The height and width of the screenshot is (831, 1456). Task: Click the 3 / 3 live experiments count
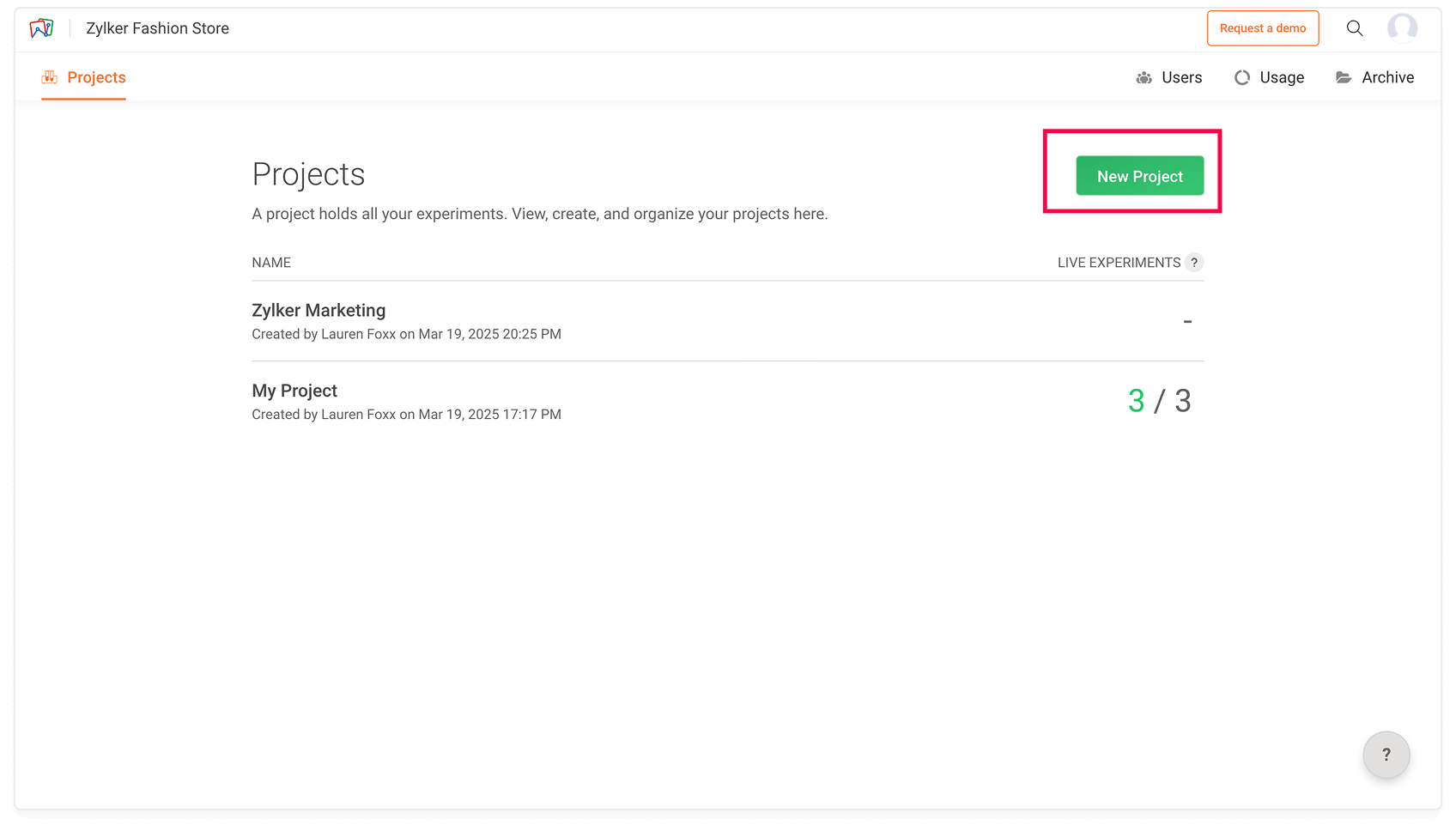[x=1159, y=401]
